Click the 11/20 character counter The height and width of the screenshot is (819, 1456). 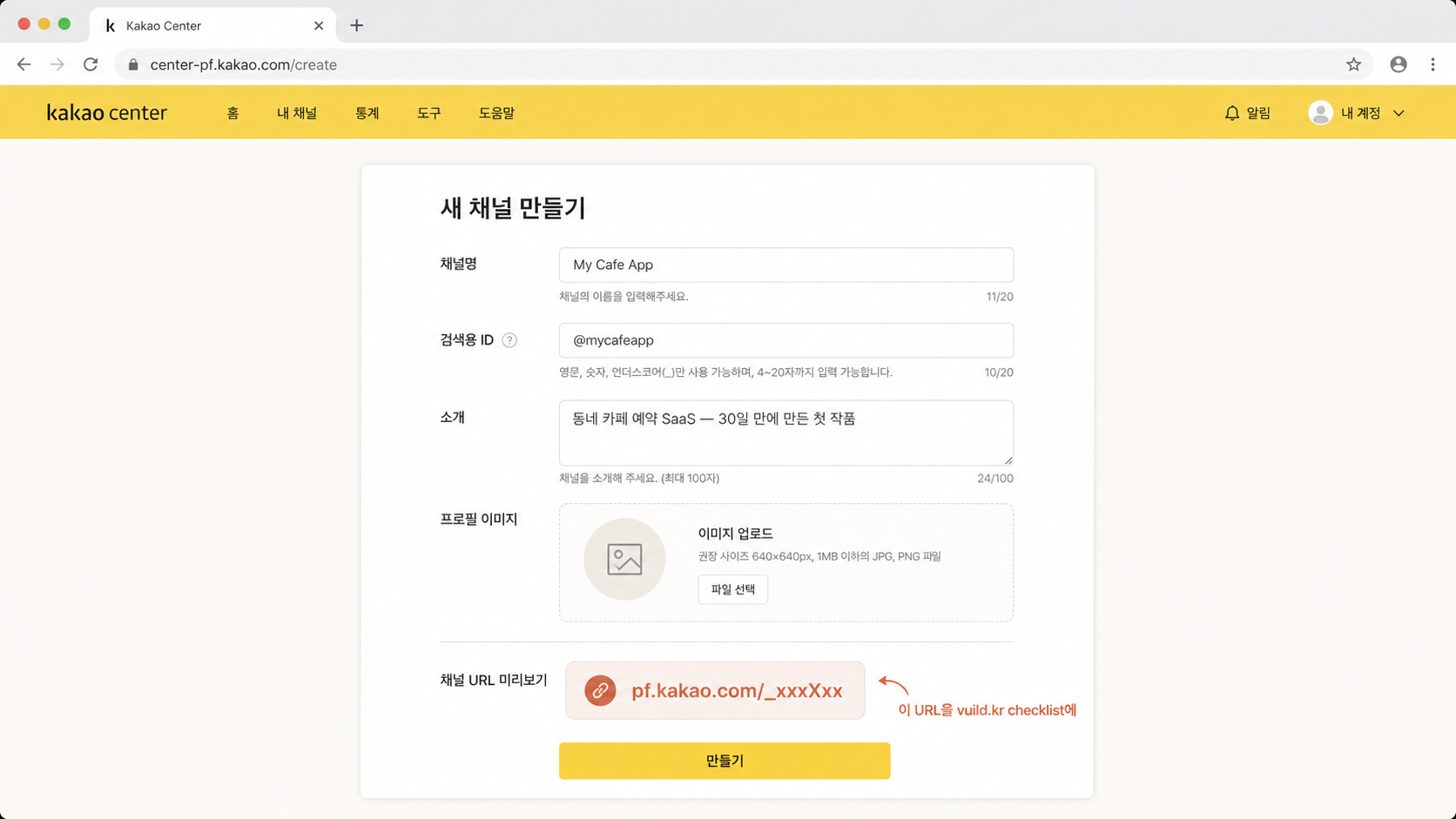click(1000, 297)
